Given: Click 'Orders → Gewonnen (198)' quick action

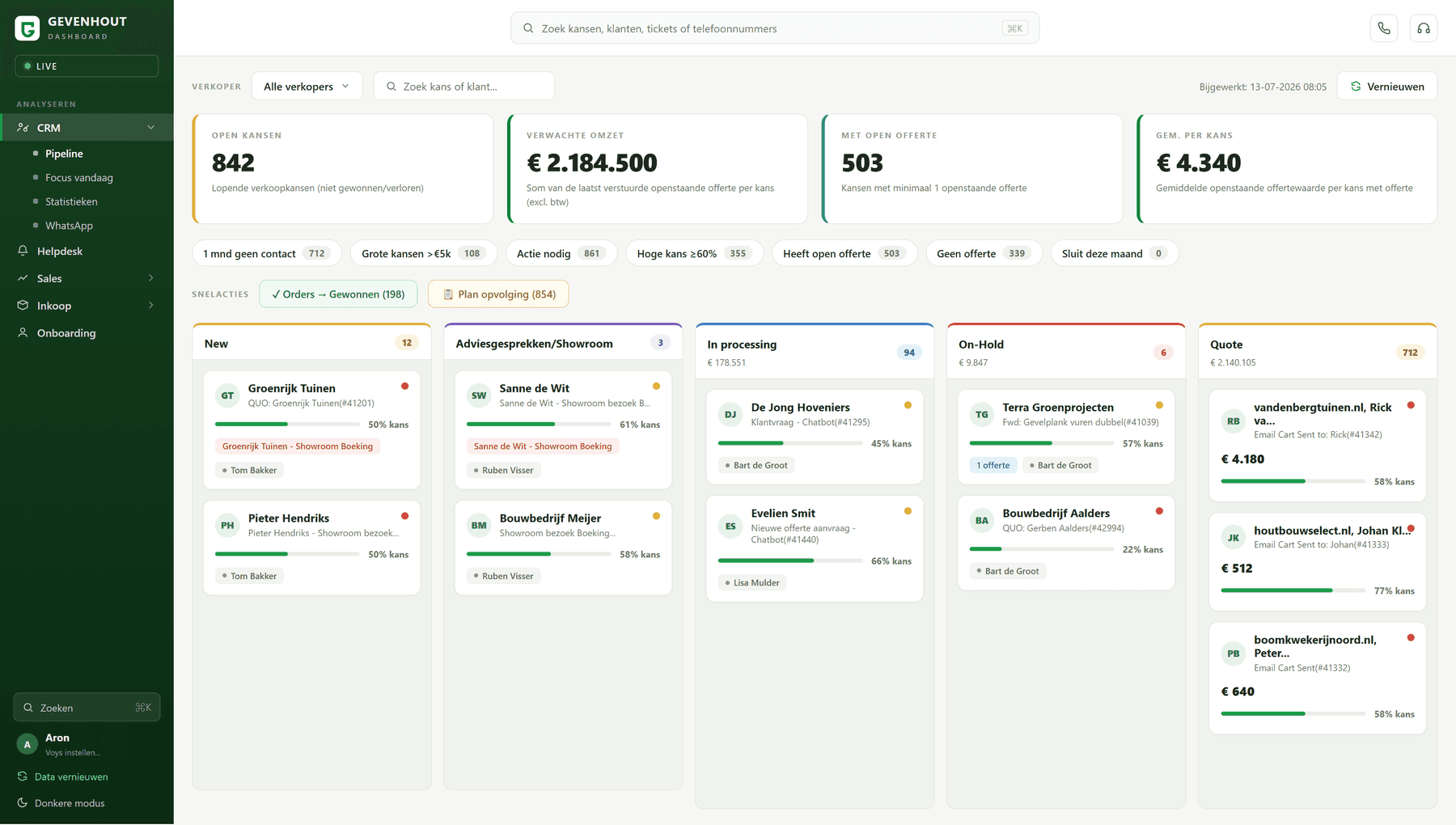Looking at the screenshot, I should pos(338,294).
